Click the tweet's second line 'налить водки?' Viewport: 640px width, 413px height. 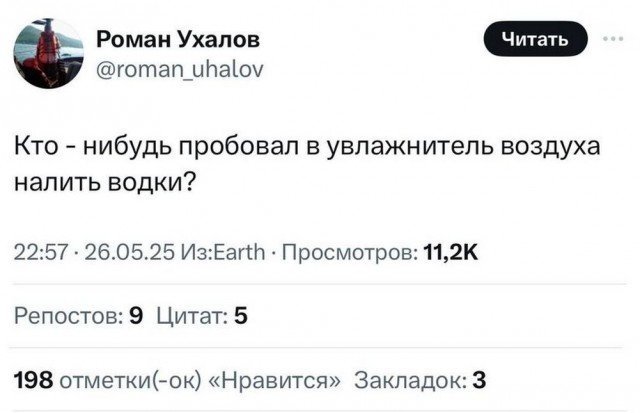click(x=104, y=182)
